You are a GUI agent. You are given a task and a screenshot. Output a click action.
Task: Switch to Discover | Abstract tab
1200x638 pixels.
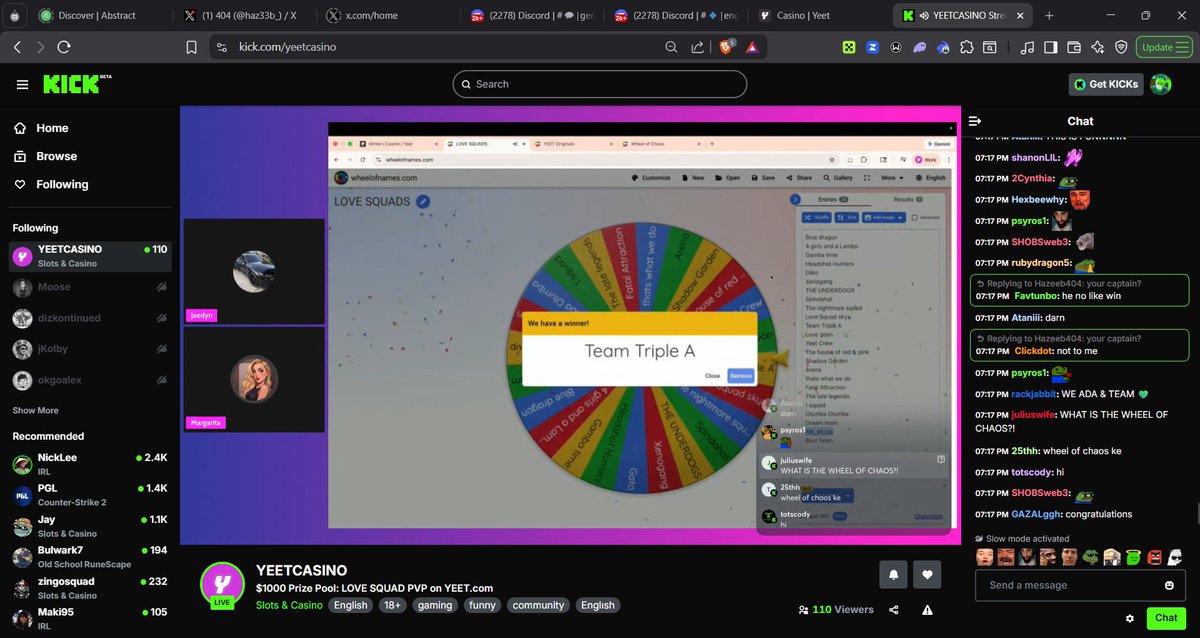pyautogui.click(x=98, y=16)
